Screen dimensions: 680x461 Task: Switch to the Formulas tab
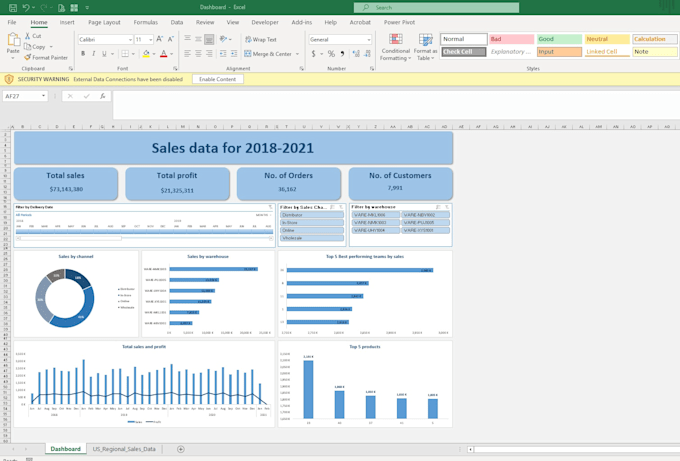point(146,22)
